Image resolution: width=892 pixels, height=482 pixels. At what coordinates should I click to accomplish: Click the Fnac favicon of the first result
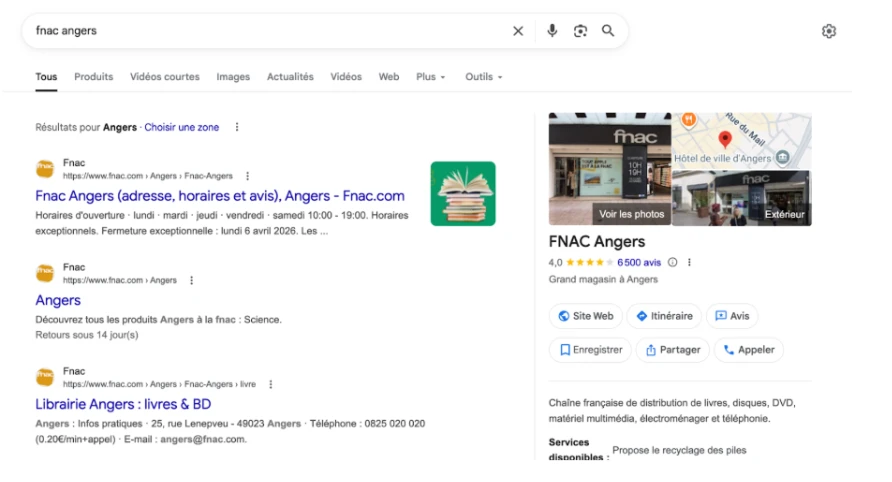click(x=45, y=168)
